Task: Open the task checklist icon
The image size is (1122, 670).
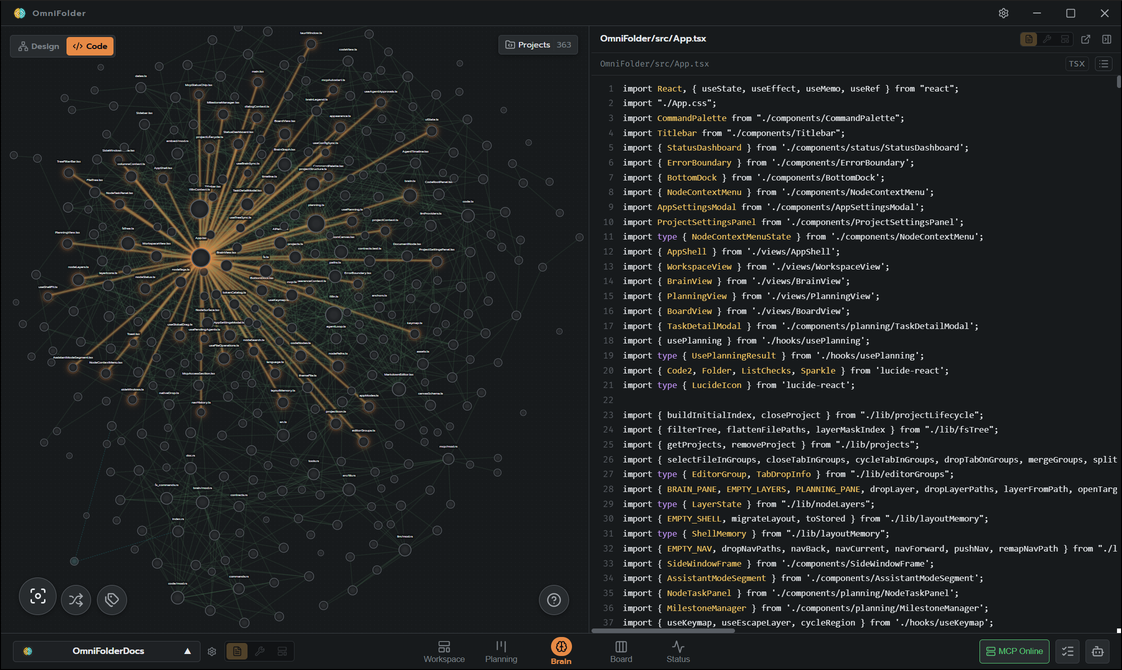Action: [x=1068, y=651]
